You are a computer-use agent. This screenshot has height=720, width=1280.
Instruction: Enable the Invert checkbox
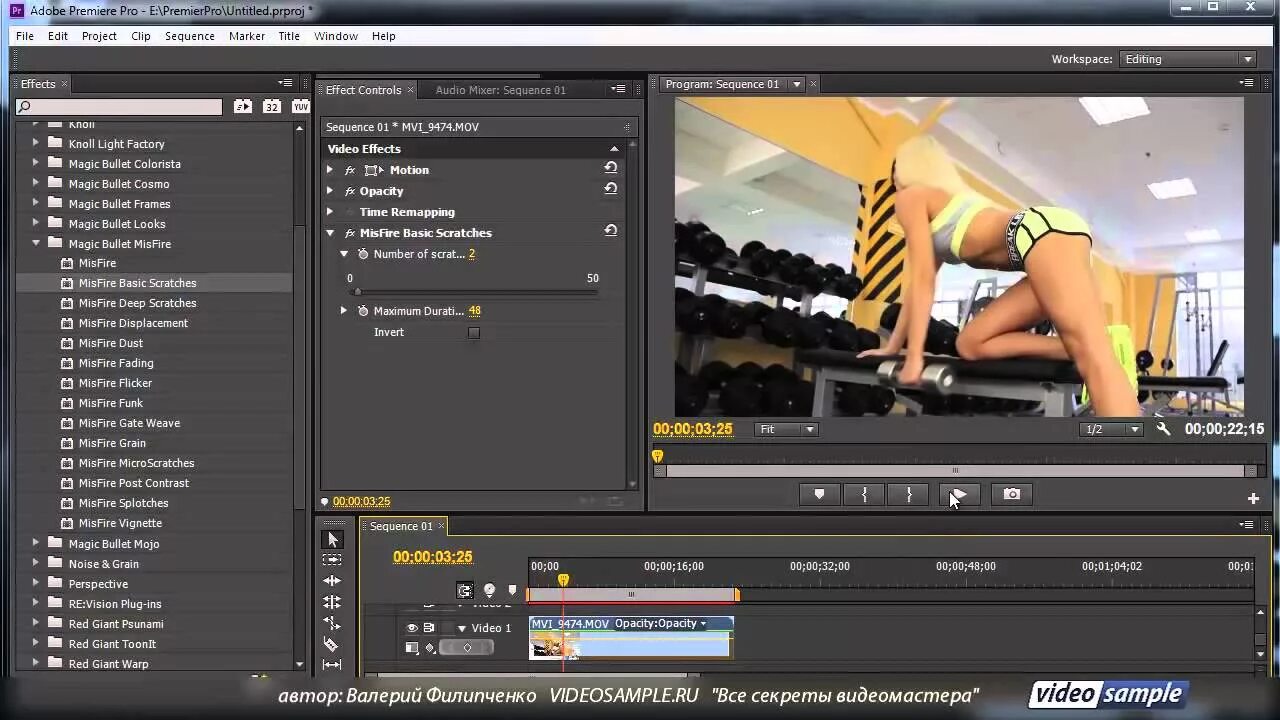click(474, 333)
